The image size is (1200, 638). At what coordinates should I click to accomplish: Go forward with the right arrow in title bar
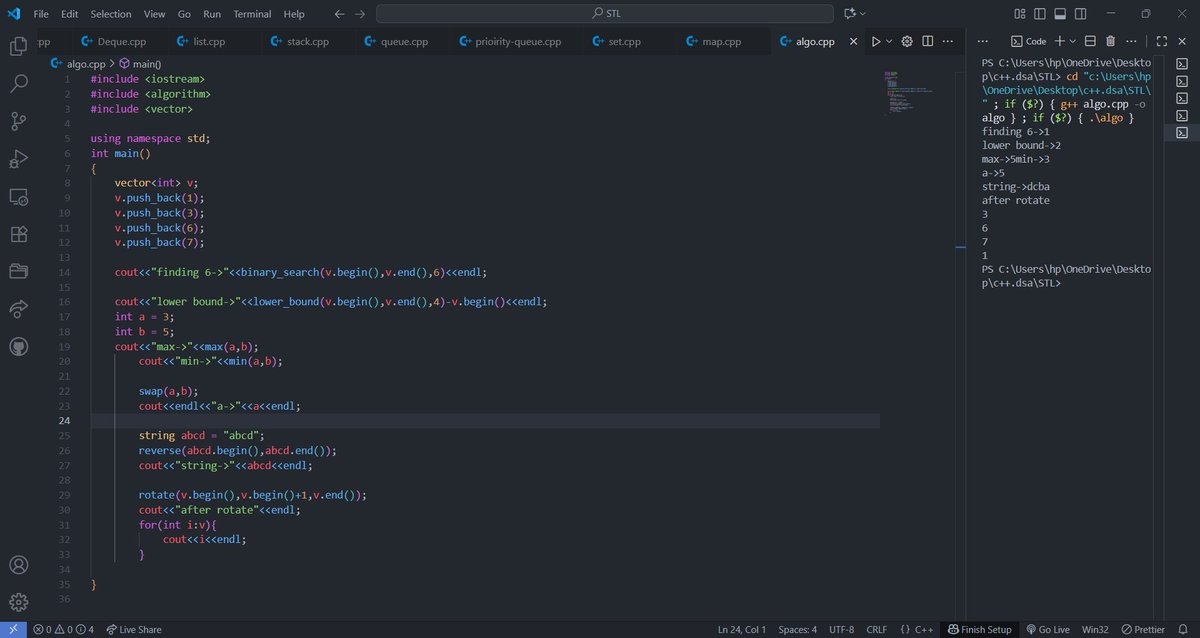(360, 14)
